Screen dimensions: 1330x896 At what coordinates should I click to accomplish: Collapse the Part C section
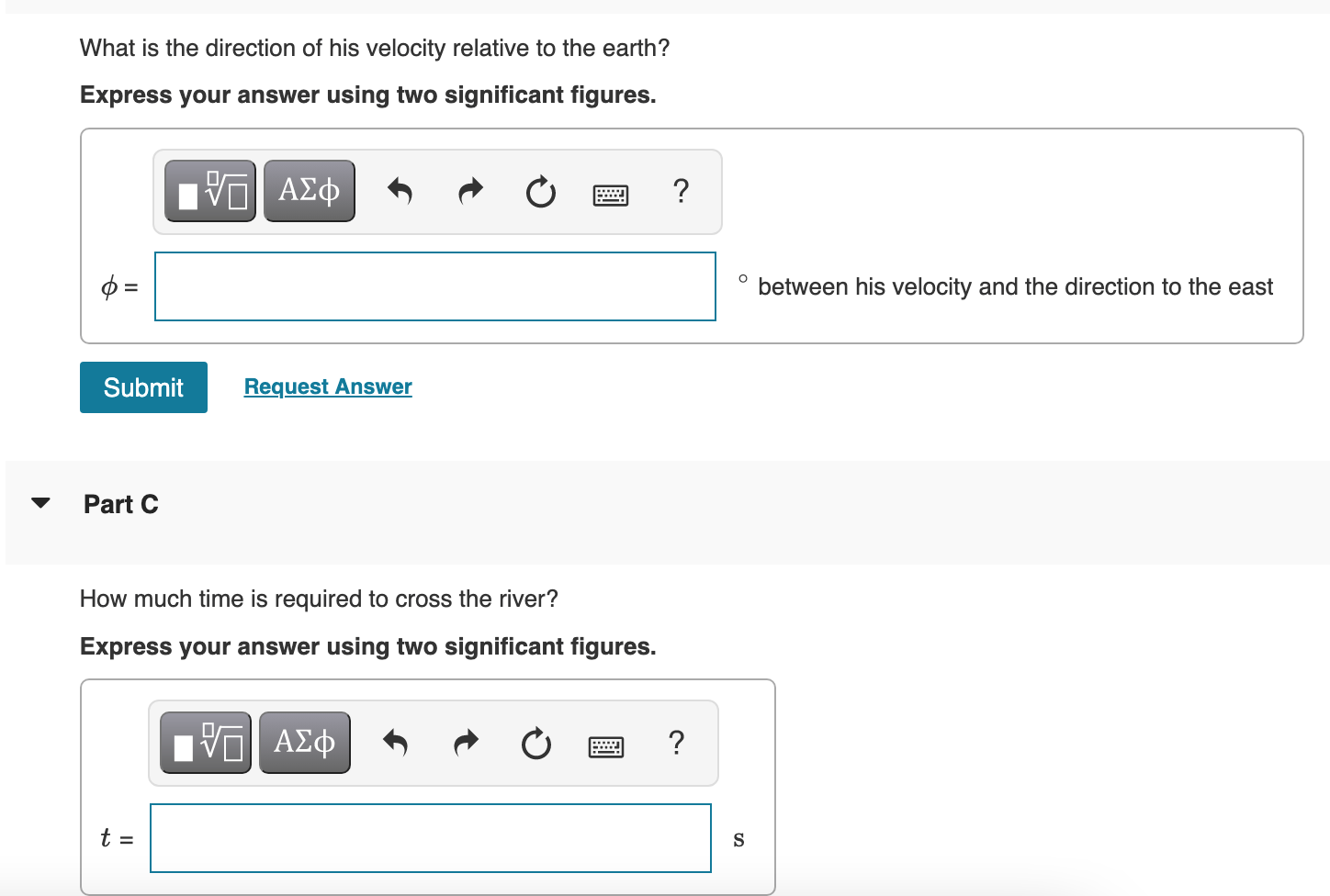pyautogui.click(x=40, y=503)
